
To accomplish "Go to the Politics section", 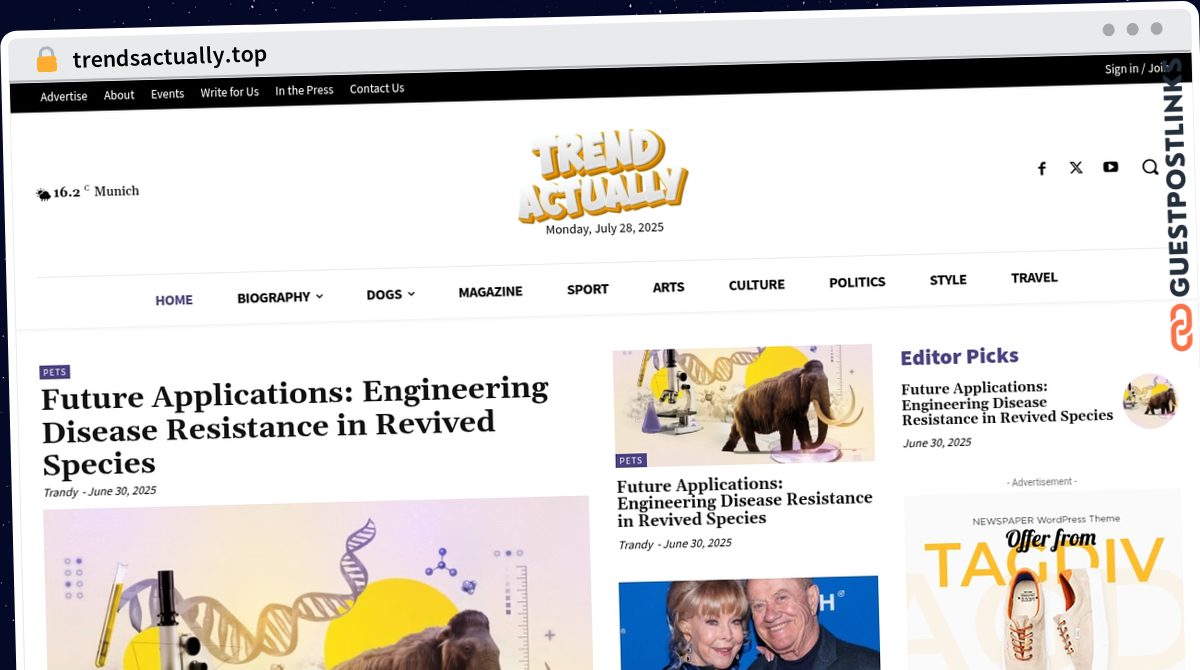I will point(857,282).
